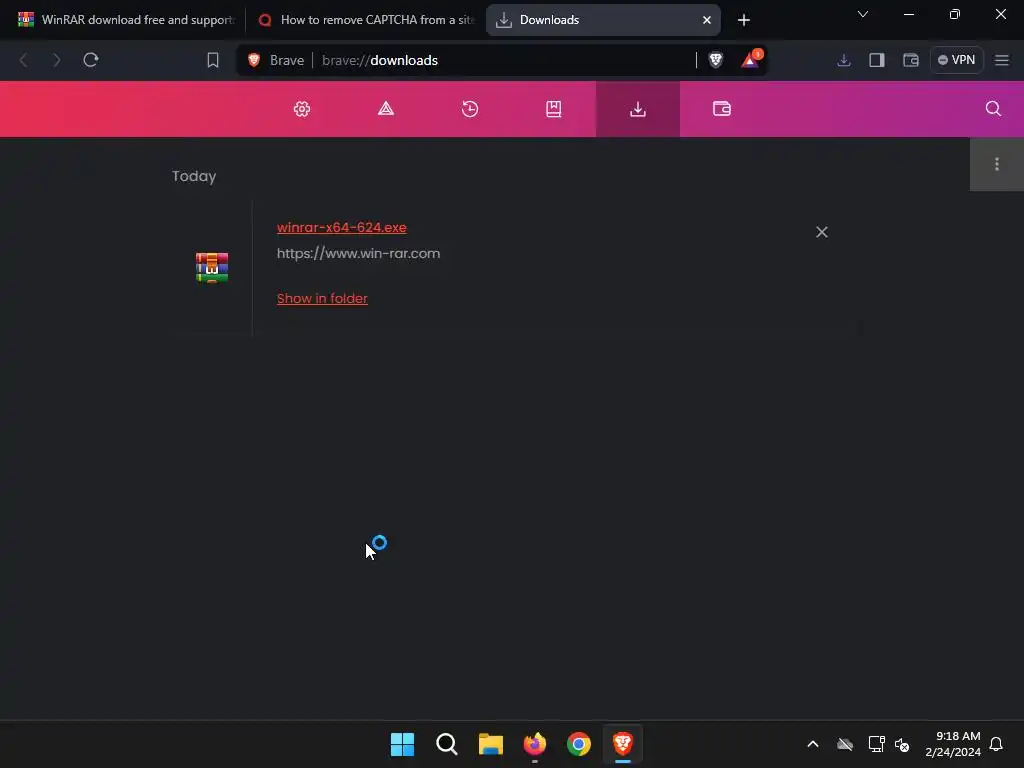Bookmark this page icon

[x=213, y=60]
